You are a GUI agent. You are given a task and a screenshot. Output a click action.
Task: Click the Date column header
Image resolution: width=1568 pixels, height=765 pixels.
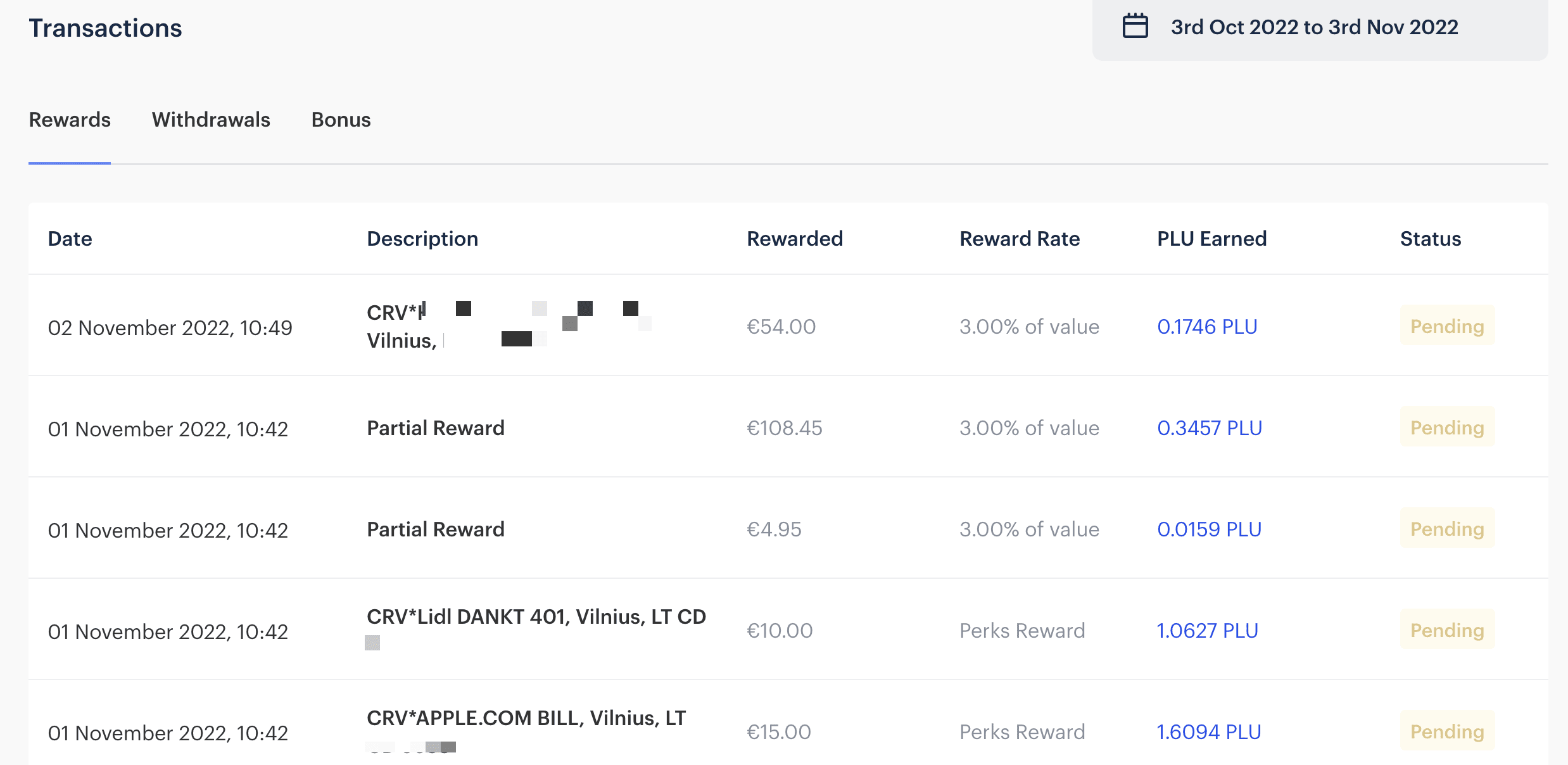70,239
